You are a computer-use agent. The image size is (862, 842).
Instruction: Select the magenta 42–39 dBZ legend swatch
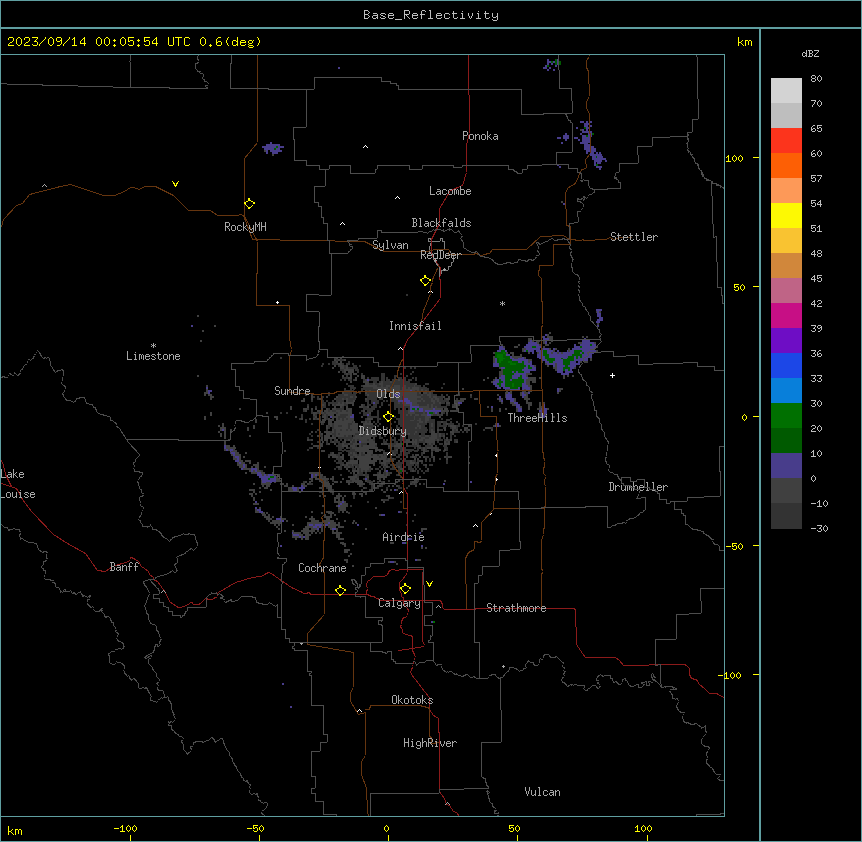pos(786,315)
